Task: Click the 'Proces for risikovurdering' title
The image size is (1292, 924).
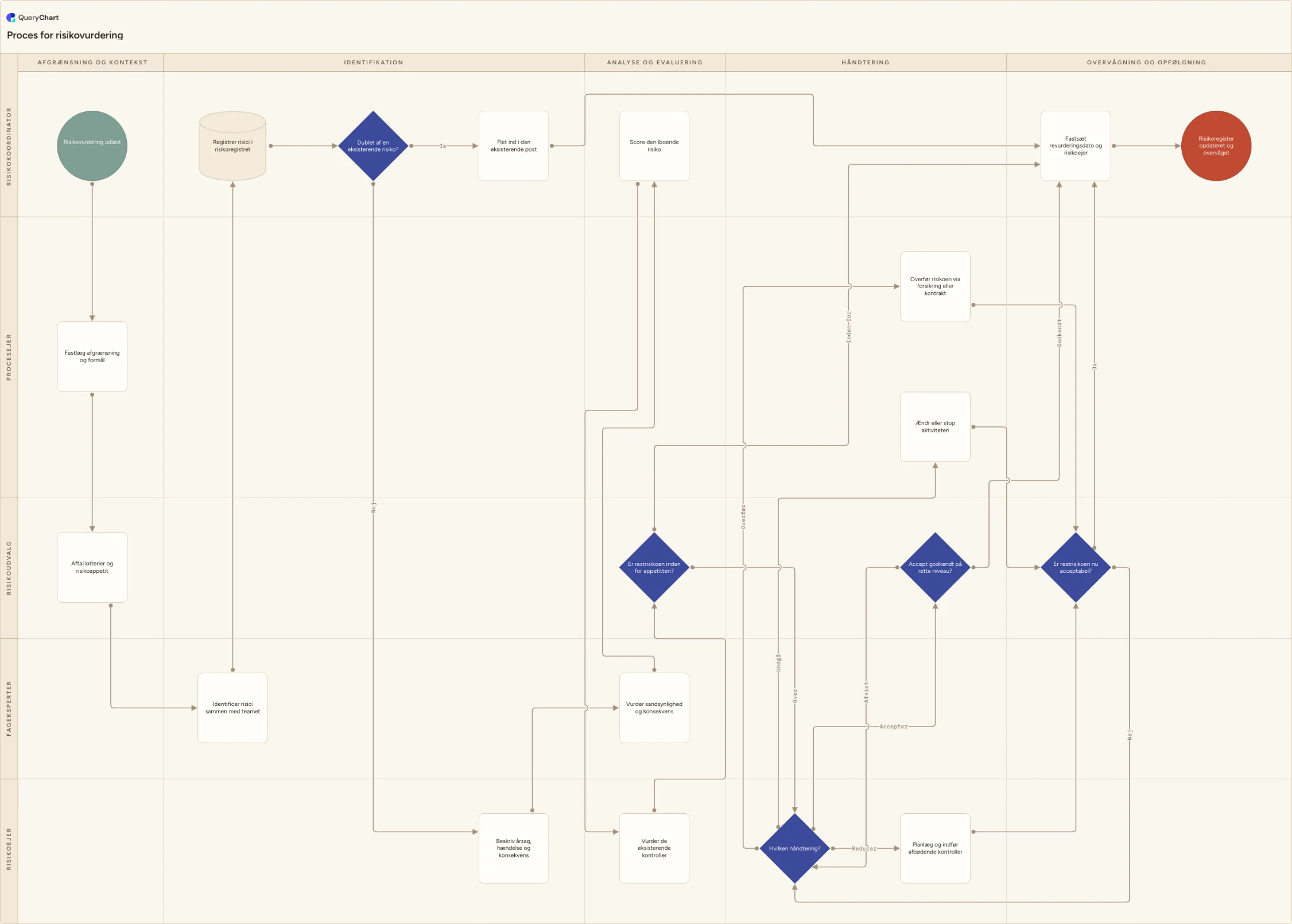Action: point(65,35)
